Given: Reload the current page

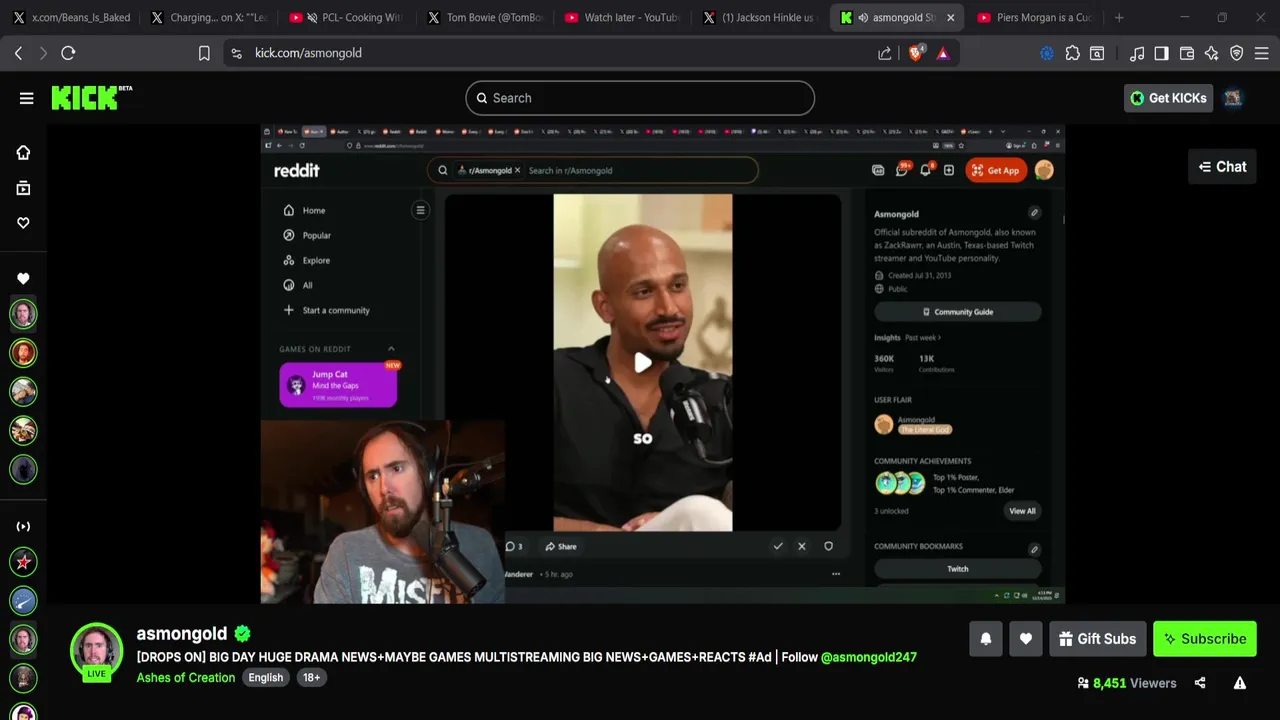Looking at the screenshot, I should pos(68,53).
